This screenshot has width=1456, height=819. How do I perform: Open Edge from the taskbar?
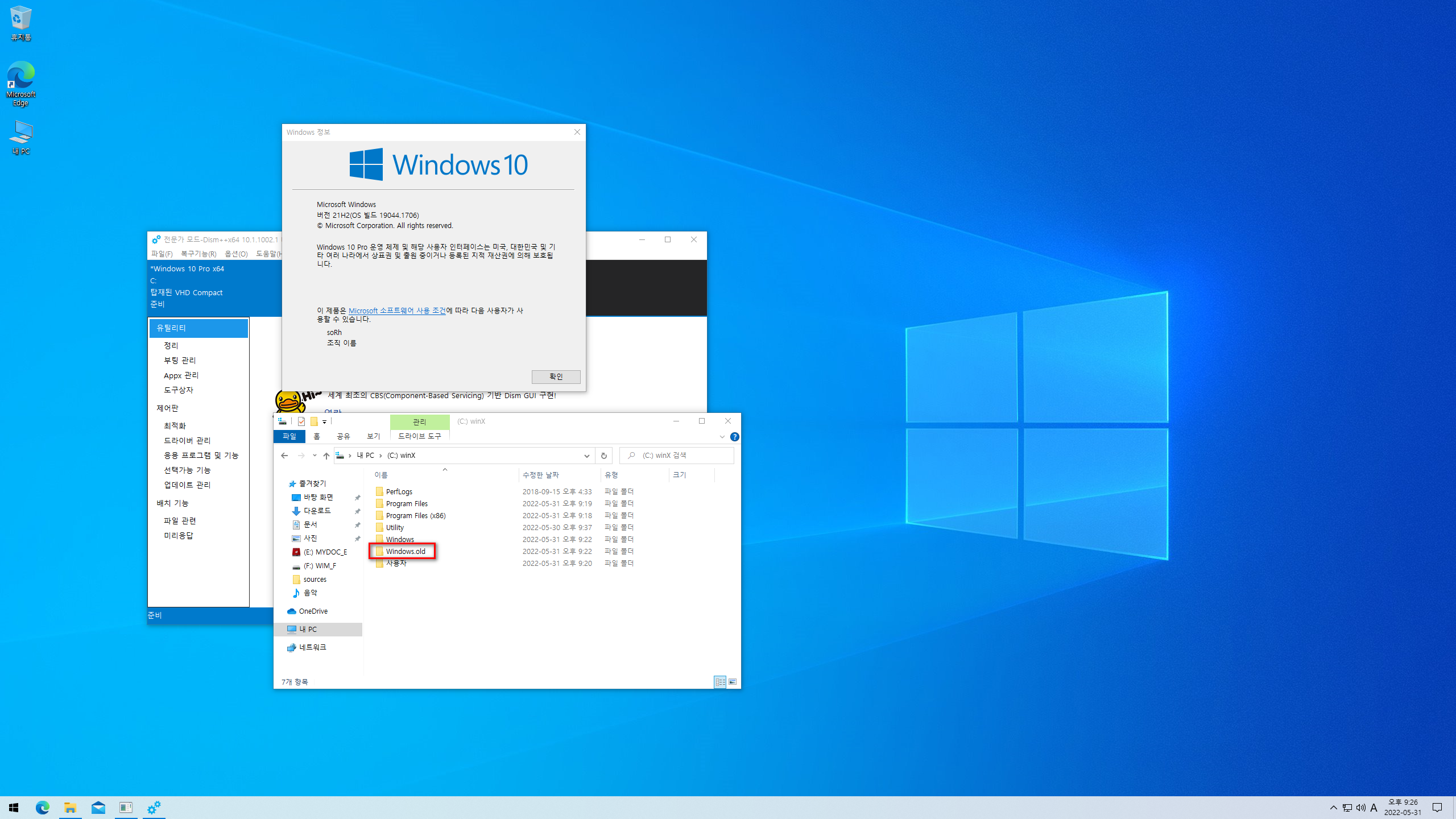pos(42,808)
